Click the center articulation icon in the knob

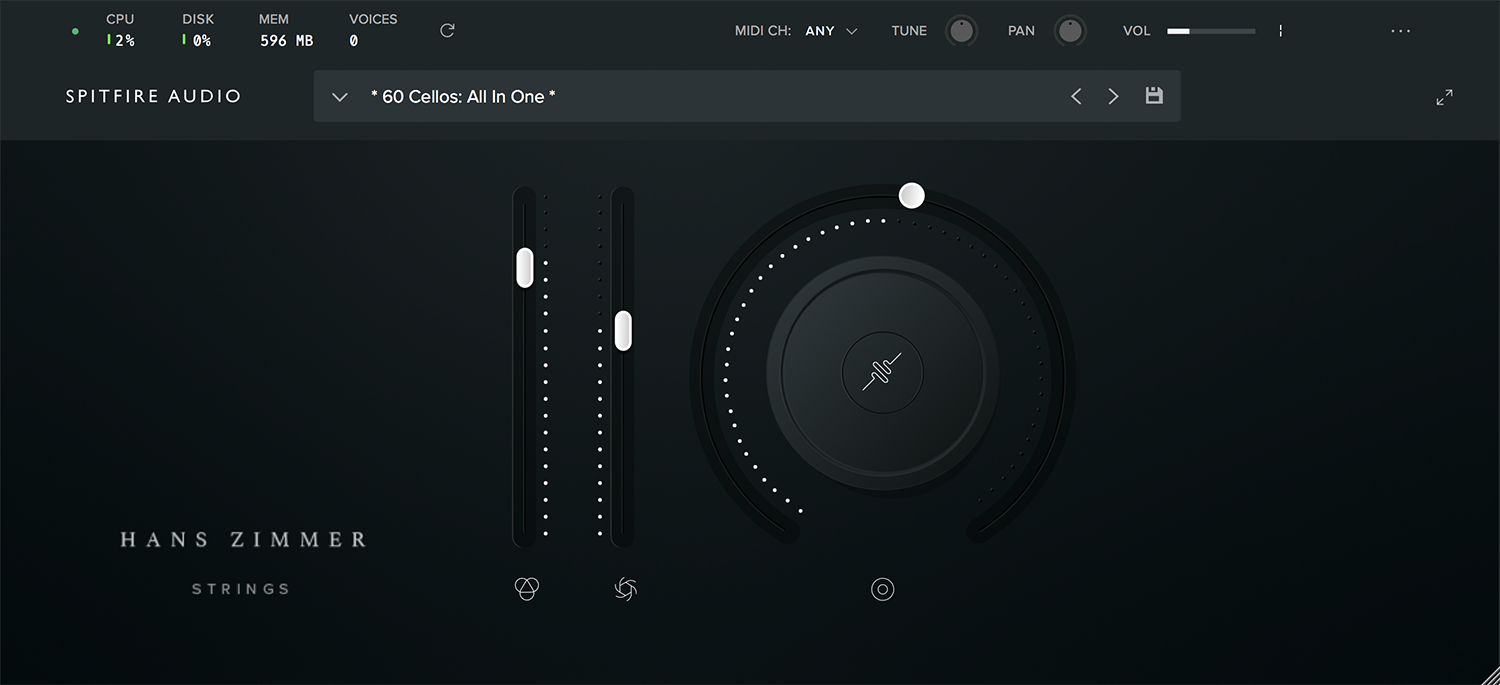(882, 373)
